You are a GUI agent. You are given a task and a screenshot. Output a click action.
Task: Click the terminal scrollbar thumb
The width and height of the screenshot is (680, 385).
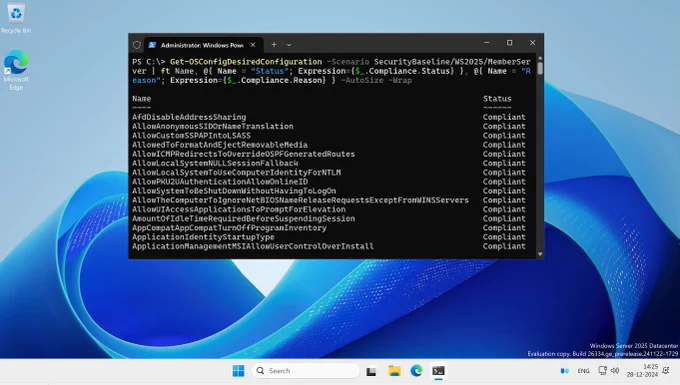click(540, 69)
